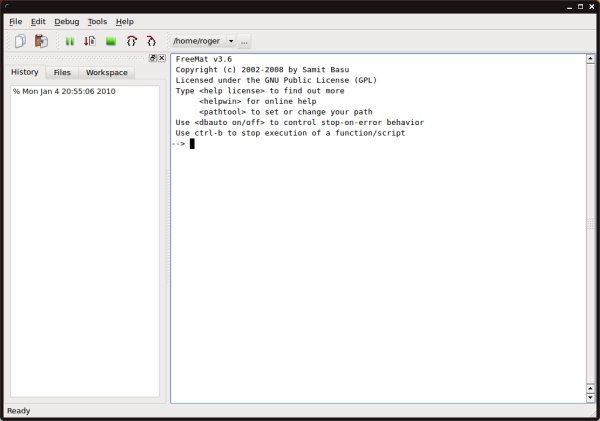Click the green Stop execution icon
The width and height of the screenshot is (600, 421).
click(x=110, y=41)
